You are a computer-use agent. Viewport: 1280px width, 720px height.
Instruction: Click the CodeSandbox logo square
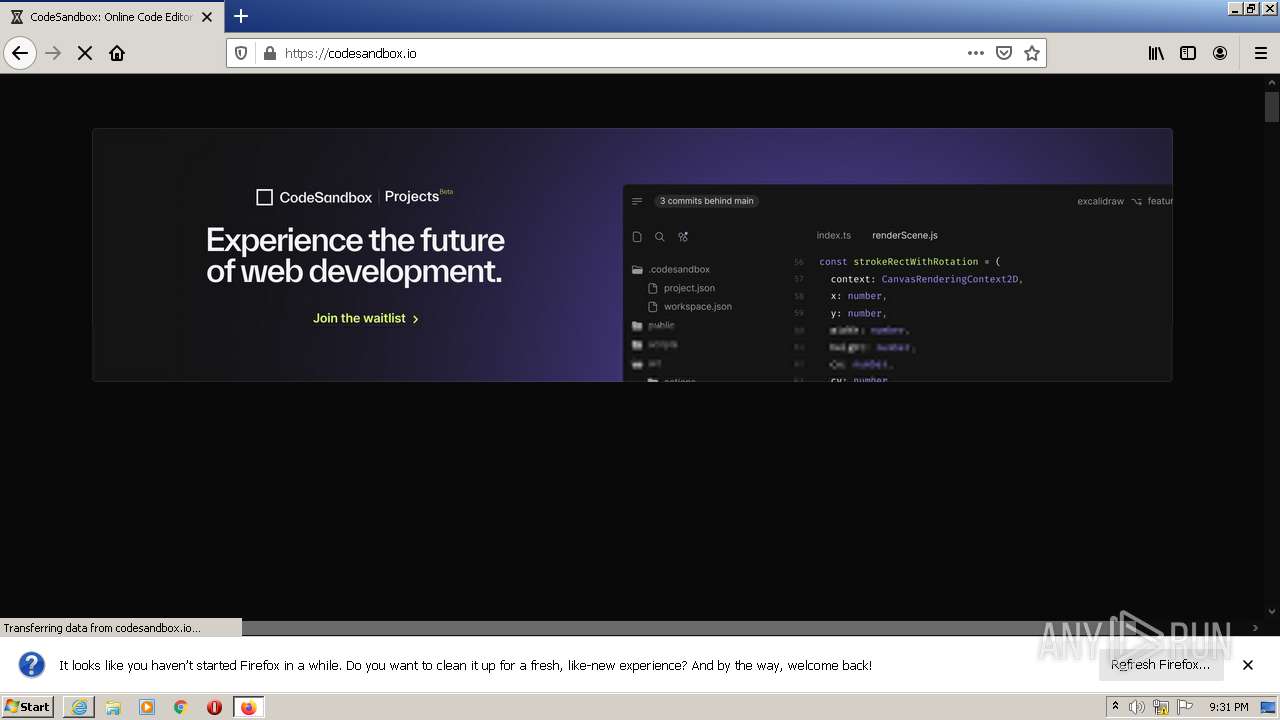point(264,197)
